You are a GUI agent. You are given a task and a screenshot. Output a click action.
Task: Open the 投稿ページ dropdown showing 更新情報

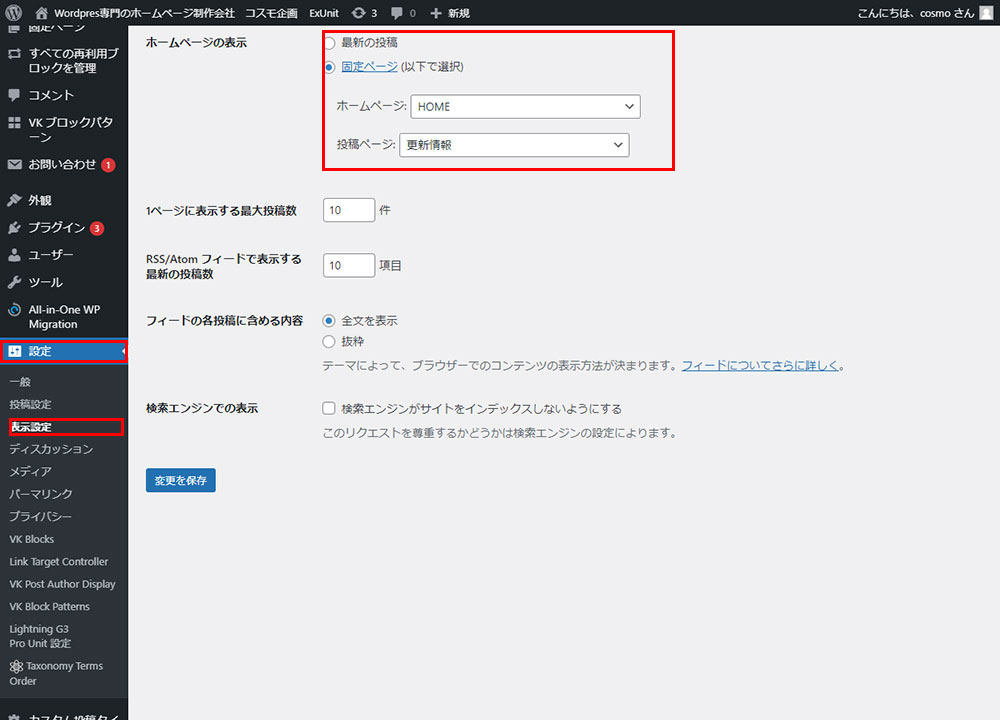pos(514,145)
